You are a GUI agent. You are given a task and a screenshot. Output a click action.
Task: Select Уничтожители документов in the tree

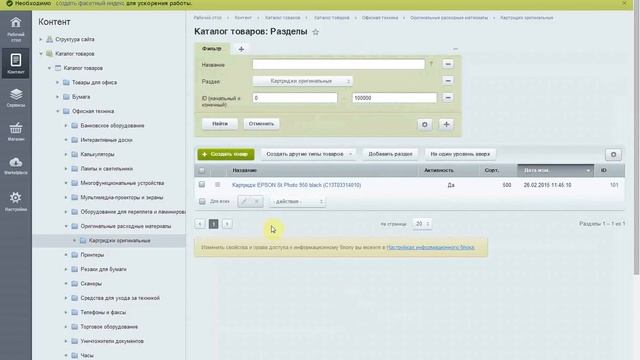tap(112, 341)
